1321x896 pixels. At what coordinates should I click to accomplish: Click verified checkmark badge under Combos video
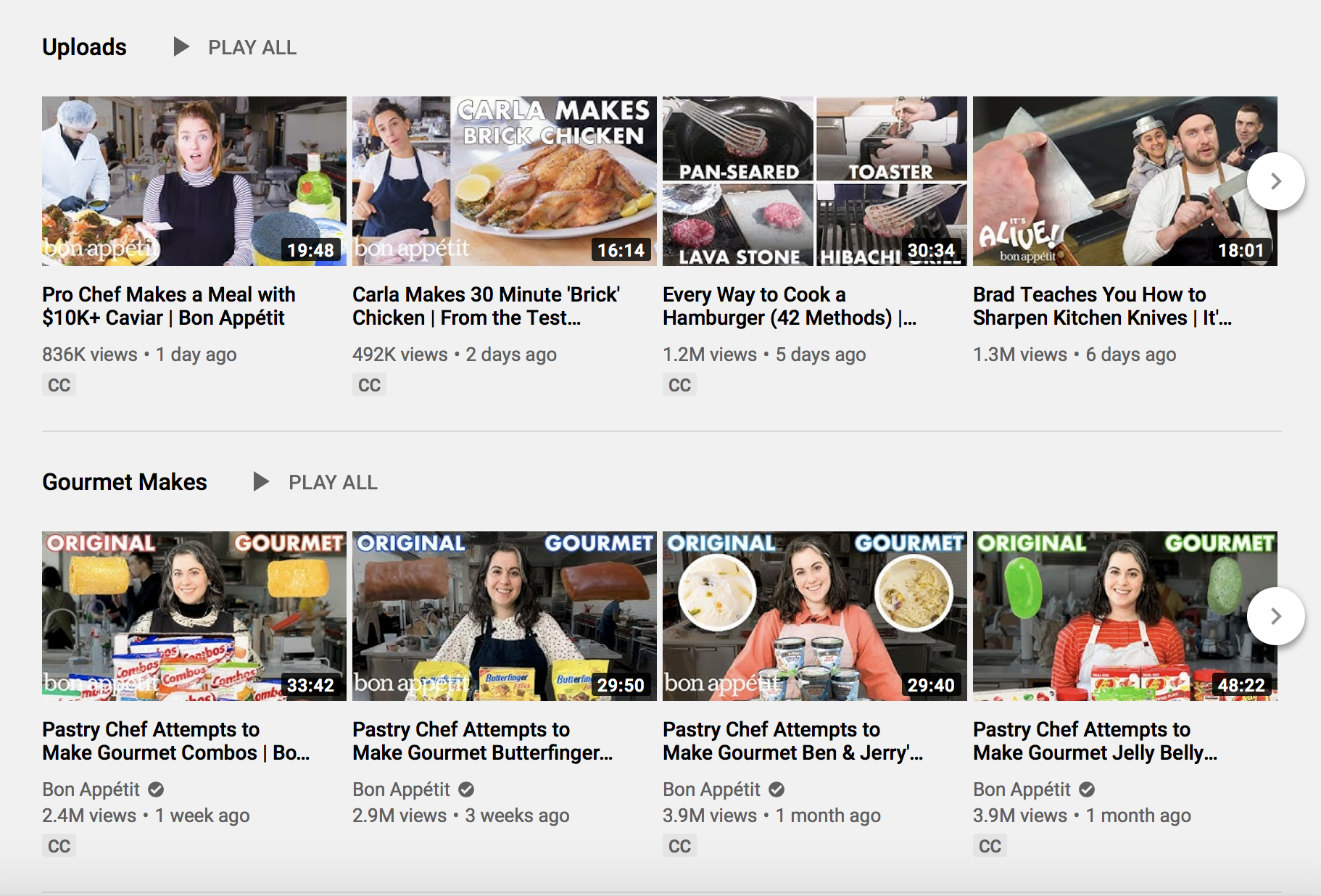156,789
